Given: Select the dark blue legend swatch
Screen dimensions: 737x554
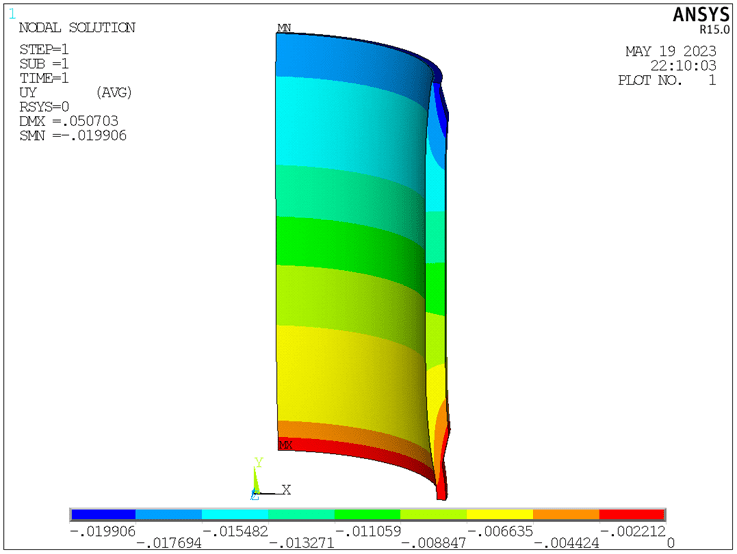Looking at the screenshot, I should (x=103, y=515).
